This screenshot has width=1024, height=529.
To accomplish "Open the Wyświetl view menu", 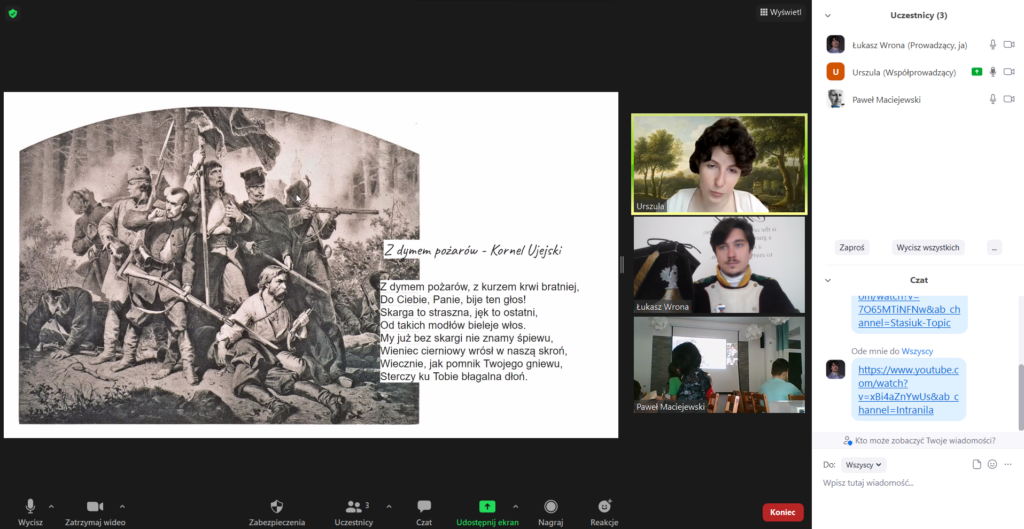I will coord(780,13).
